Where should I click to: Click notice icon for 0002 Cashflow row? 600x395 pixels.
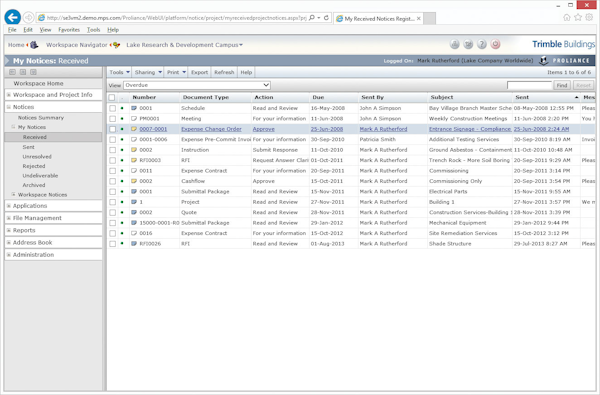pyautogui.click(x=134, y=181)
